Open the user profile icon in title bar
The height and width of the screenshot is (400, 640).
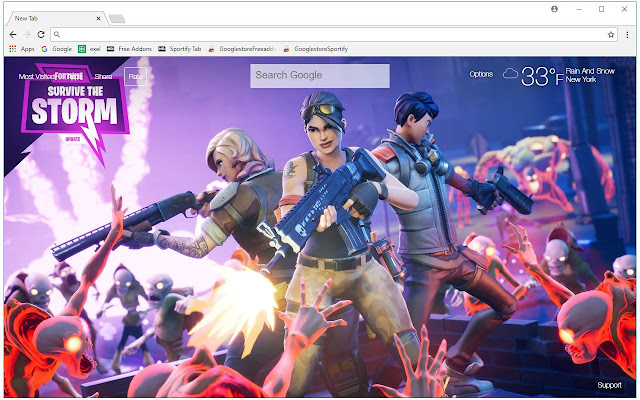(554, 9)
